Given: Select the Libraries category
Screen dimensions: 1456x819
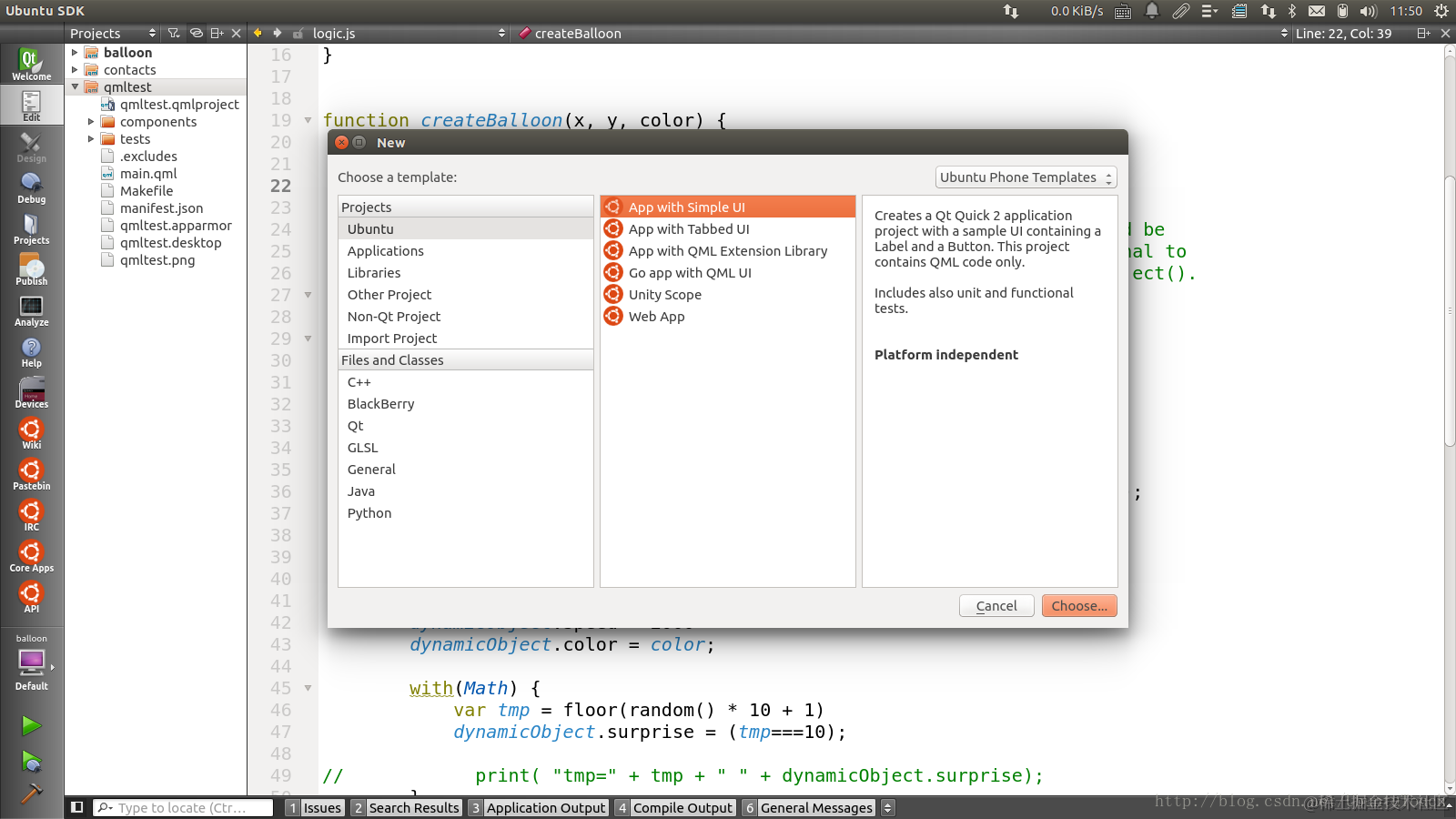Looking at the screenshot, I should click(x=466, y=273).
